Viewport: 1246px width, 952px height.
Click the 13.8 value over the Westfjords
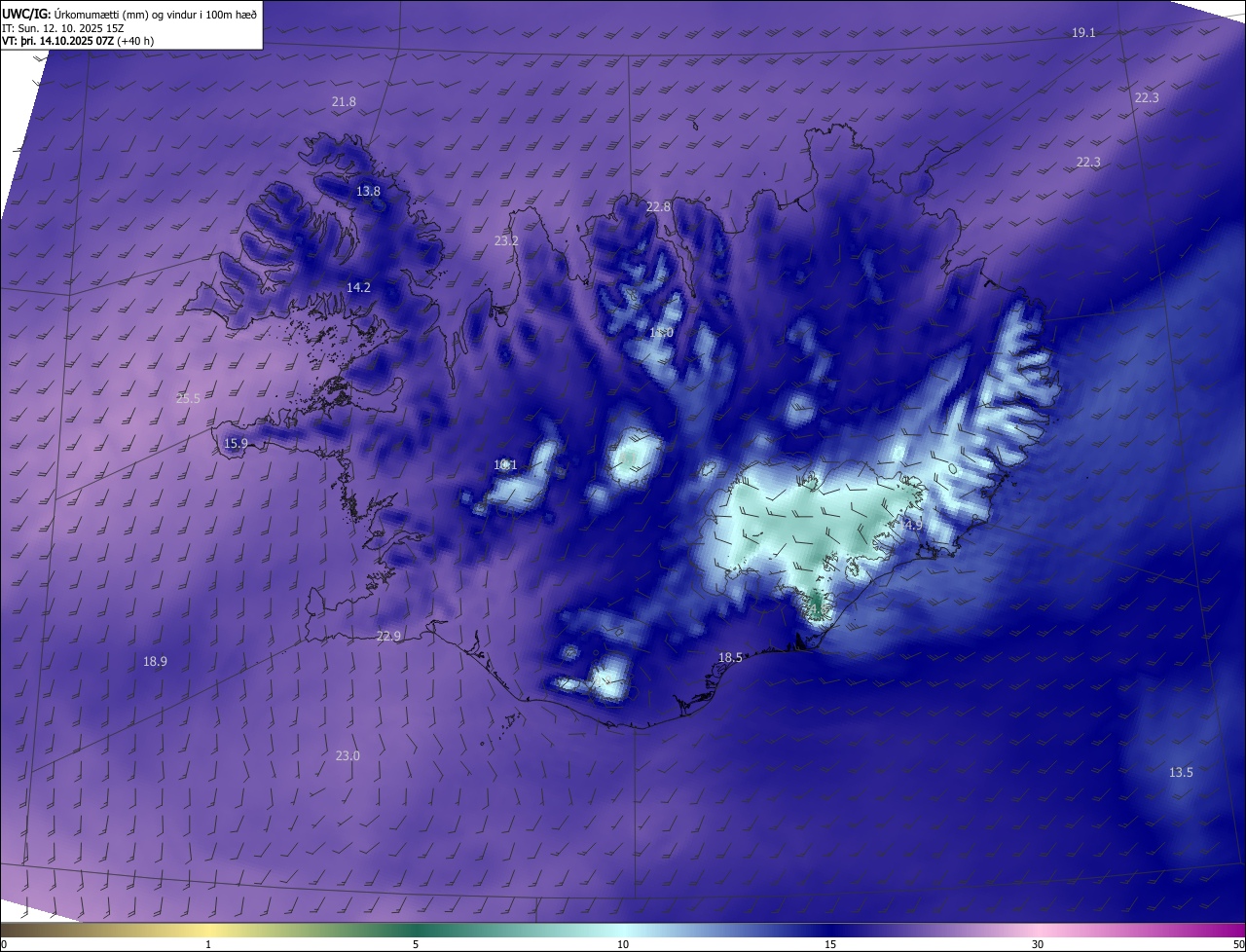368,192
